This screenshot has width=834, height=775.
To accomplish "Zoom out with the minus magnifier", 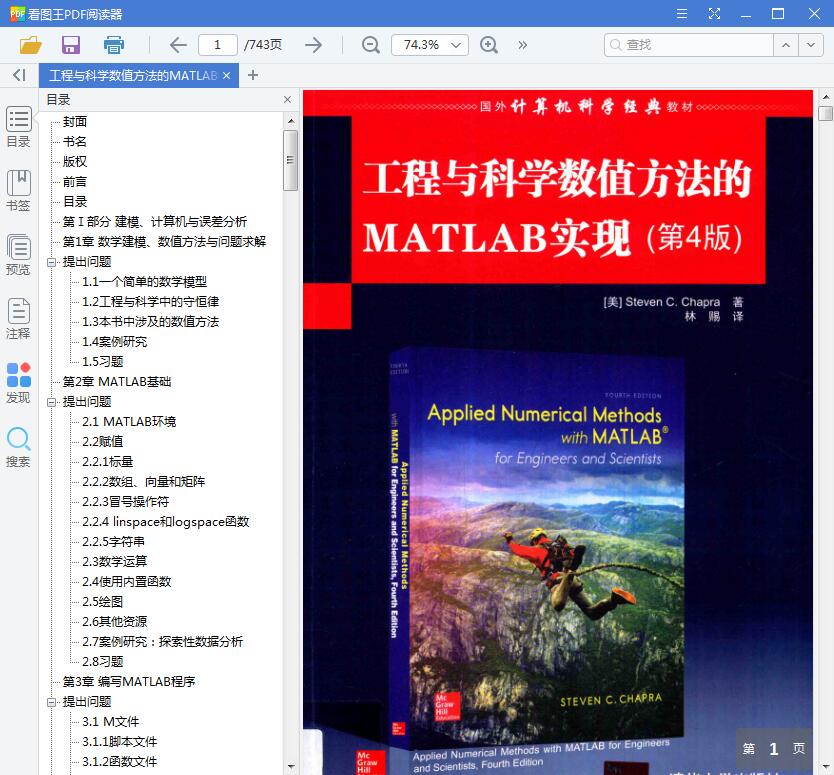I will tap(371, 45).
